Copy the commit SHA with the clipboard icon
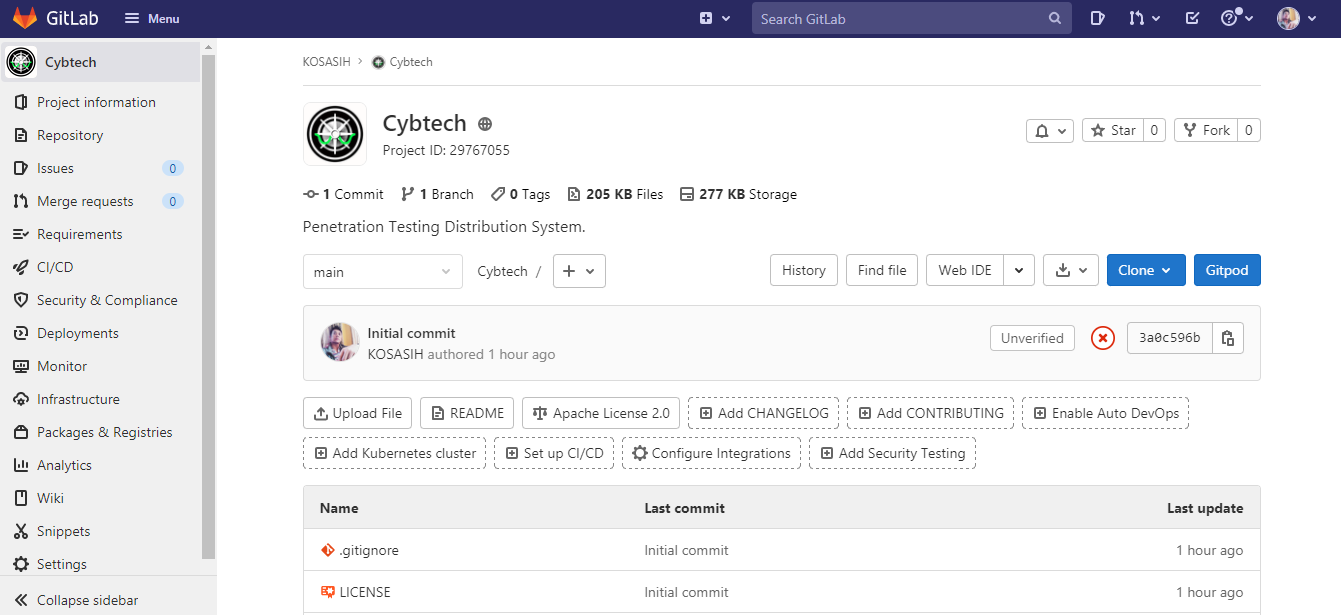This screenshot has height=615, width=1341. click(x=1228, y=338)
